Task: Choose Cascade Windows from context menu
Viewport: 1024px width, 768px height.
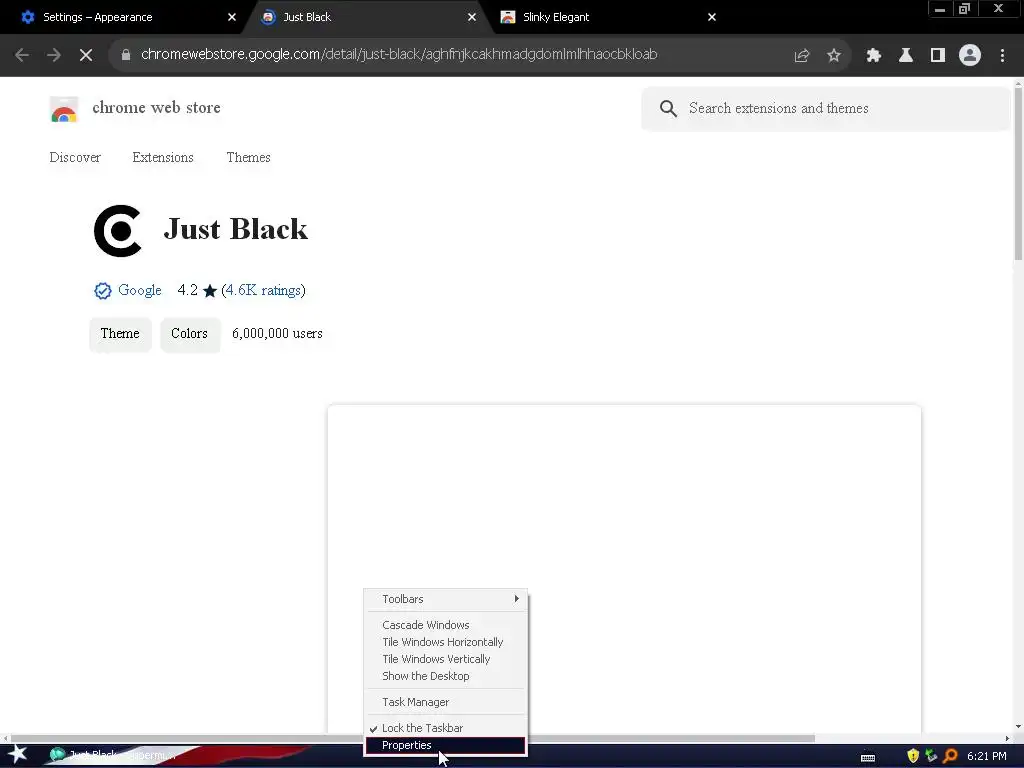Action: coord(446,625)
